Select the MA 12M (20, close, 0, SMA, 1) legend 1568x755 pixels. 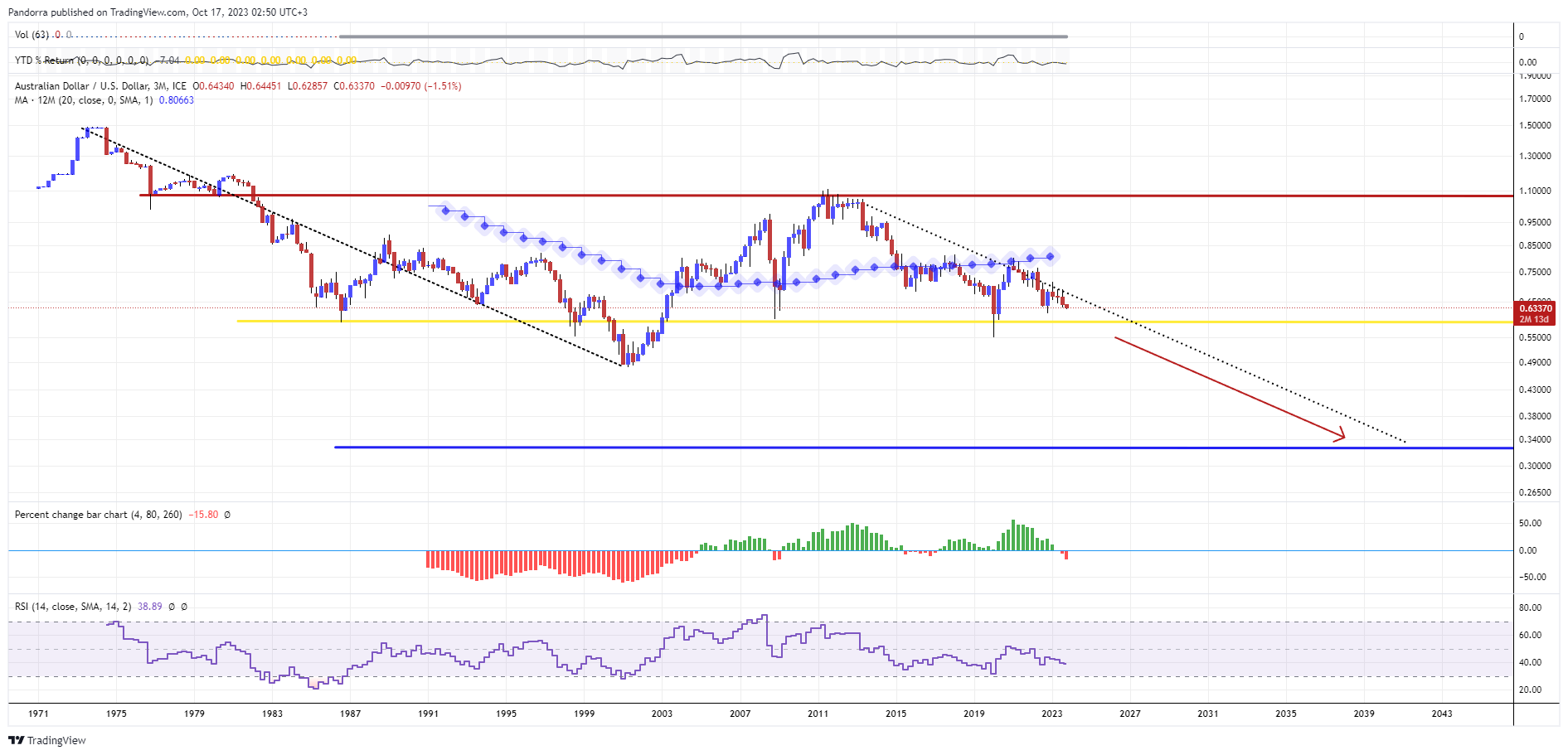click(x=84, y=100)
